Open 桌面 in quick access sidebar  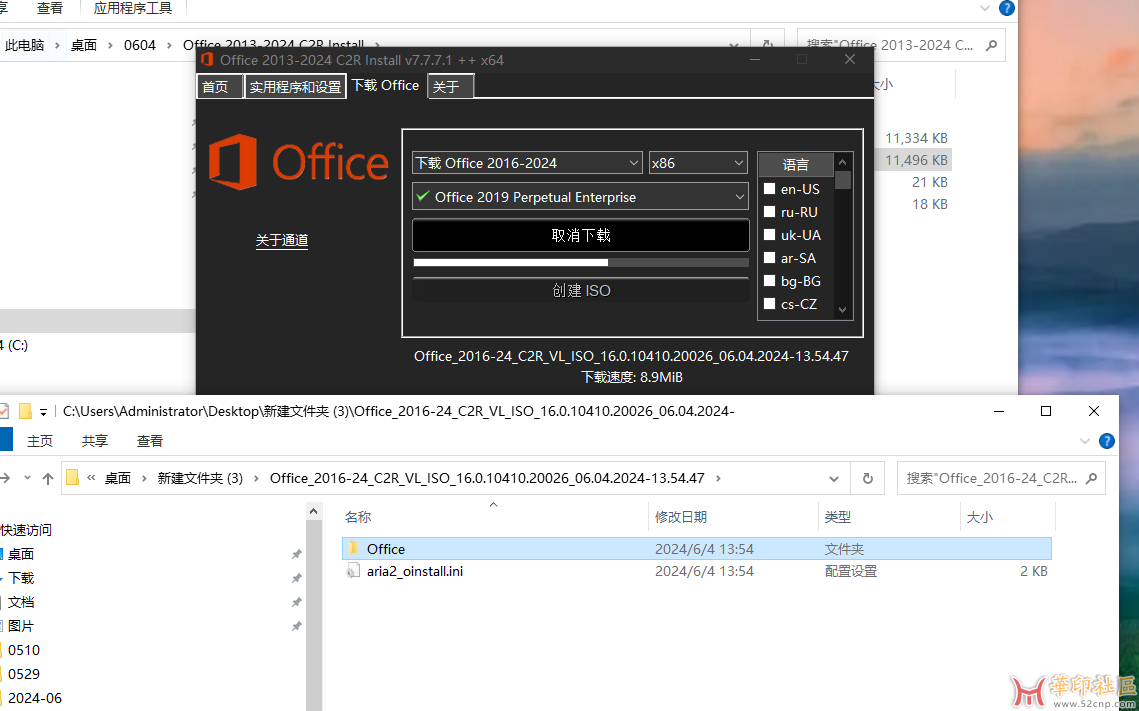[x=21, y=554]
